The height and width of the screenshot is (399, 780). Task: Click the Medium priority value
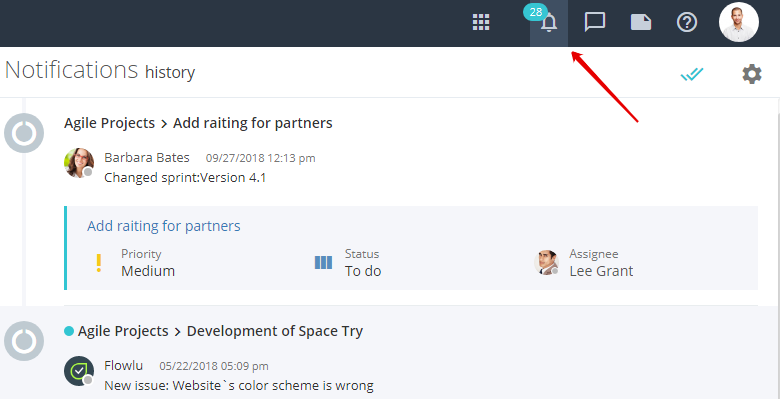[148, 271]
